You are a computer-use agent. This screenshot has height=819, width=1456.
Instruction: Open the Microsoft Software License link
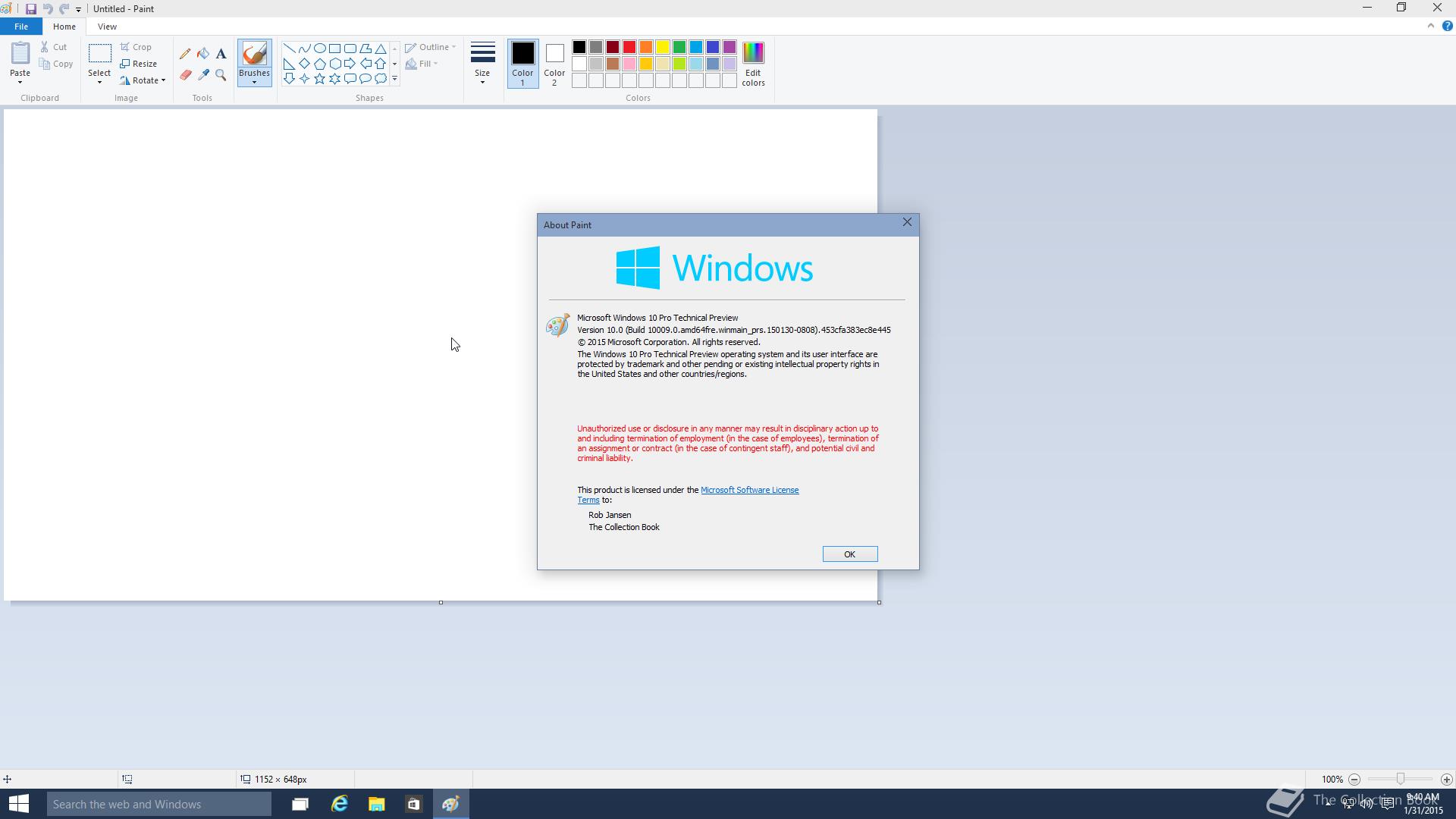coord(749,490)
